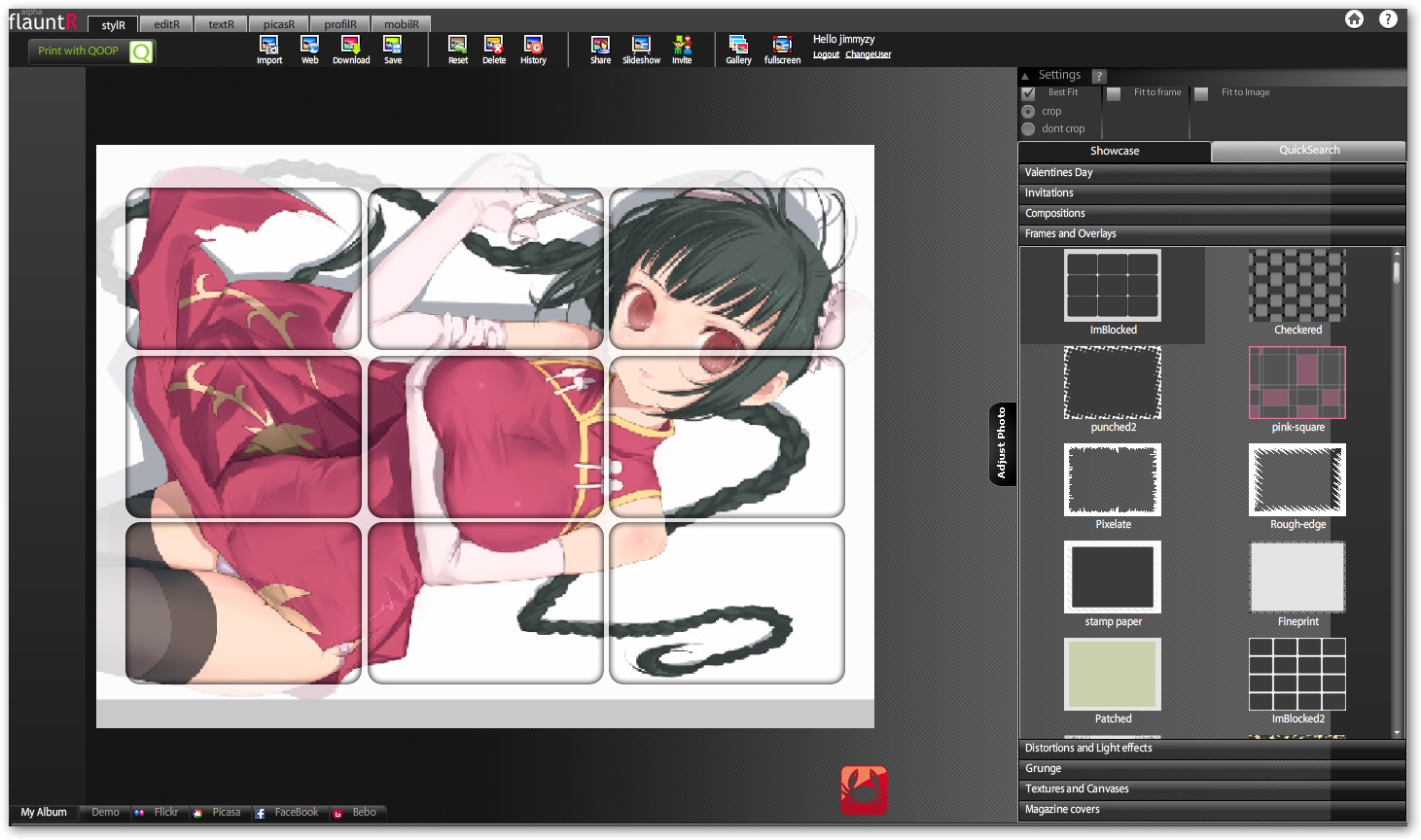The image size is (1421, 840).
Task: Switch to the editR tab
Action: pos(166,24)
